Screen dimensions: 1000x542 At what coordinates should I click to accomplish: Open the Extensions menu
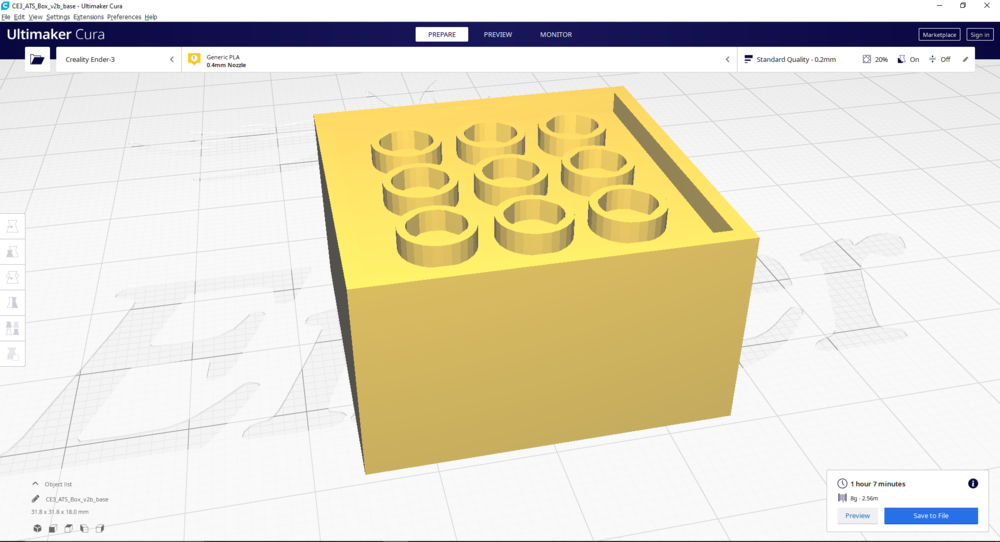point(88,17)
